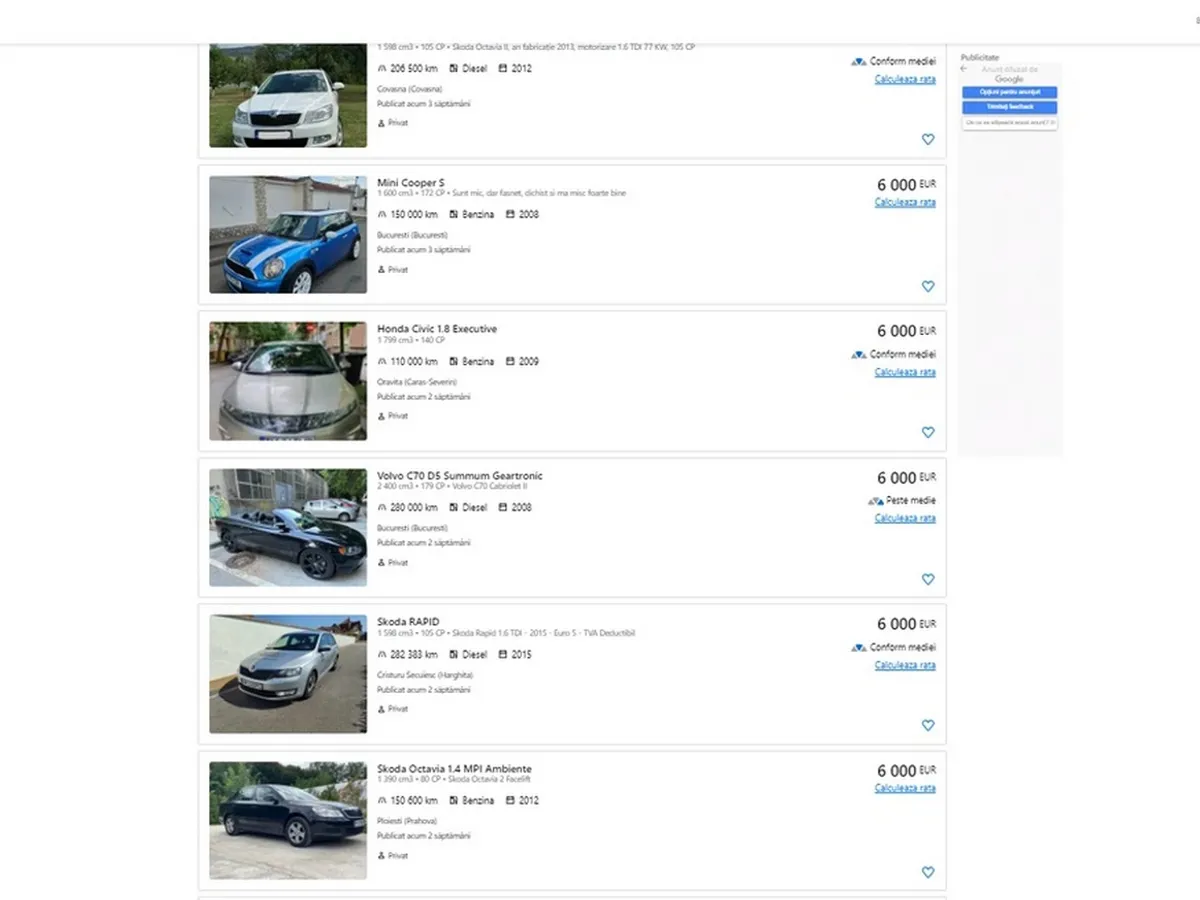Screen dimensions: 1200x900
Task: Open the black Volvo convertible photo
Action: [x=288, y=527]
